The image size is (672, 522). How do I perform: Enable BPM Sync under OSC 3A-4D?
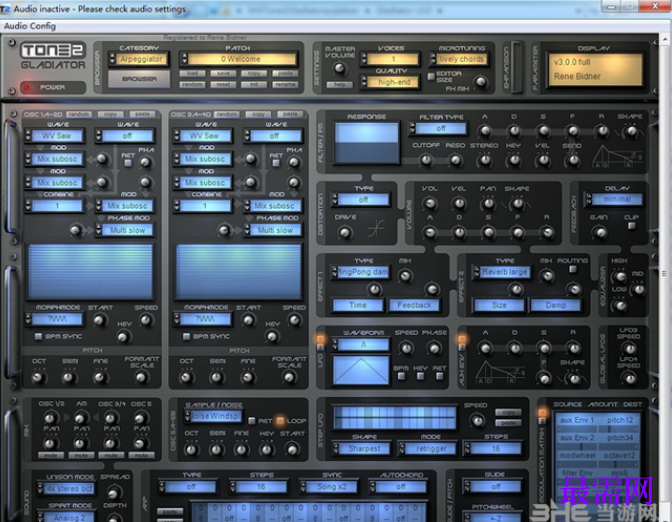(186, 336)
